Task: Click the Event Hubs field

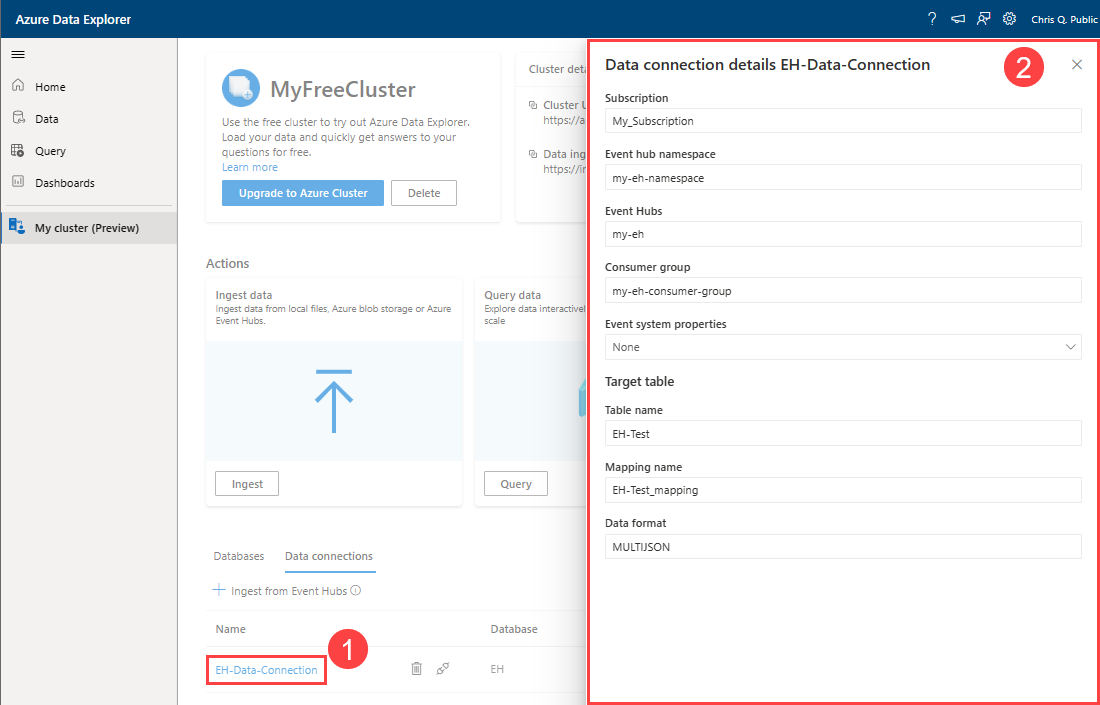Action: click(x=843, y=234)
